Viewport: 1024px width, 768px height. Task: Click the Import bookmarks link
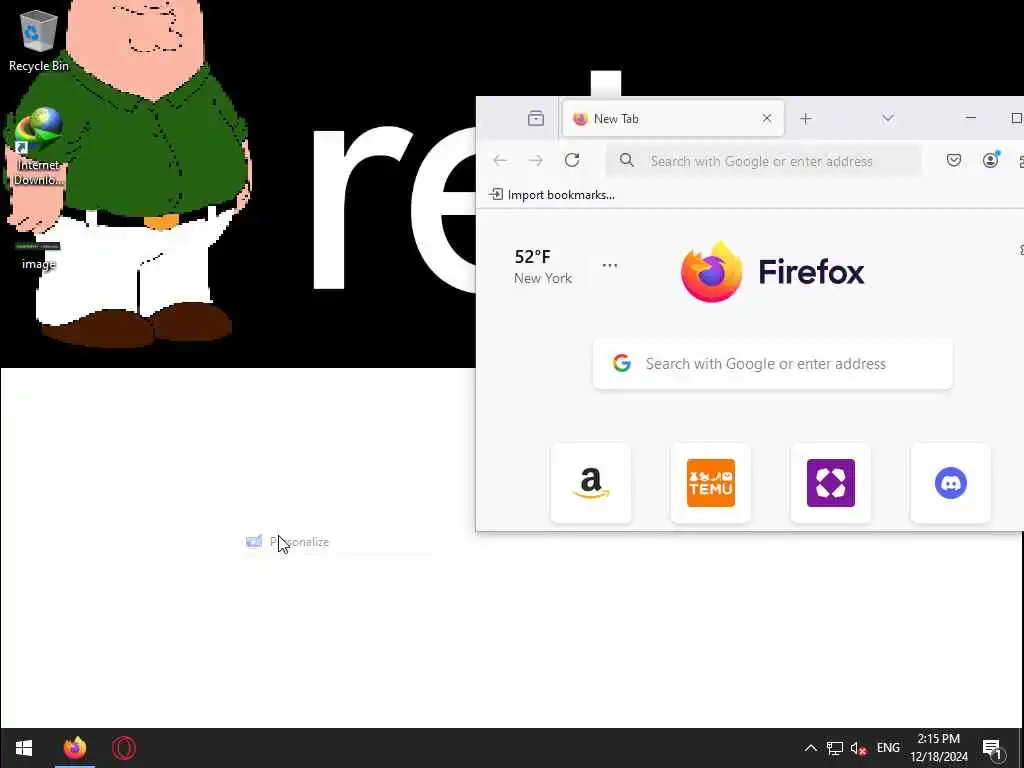[552, 195]
